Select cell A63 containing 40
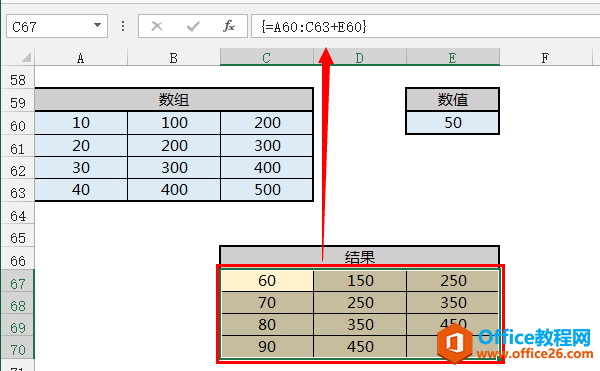 [x=81, y=190]
